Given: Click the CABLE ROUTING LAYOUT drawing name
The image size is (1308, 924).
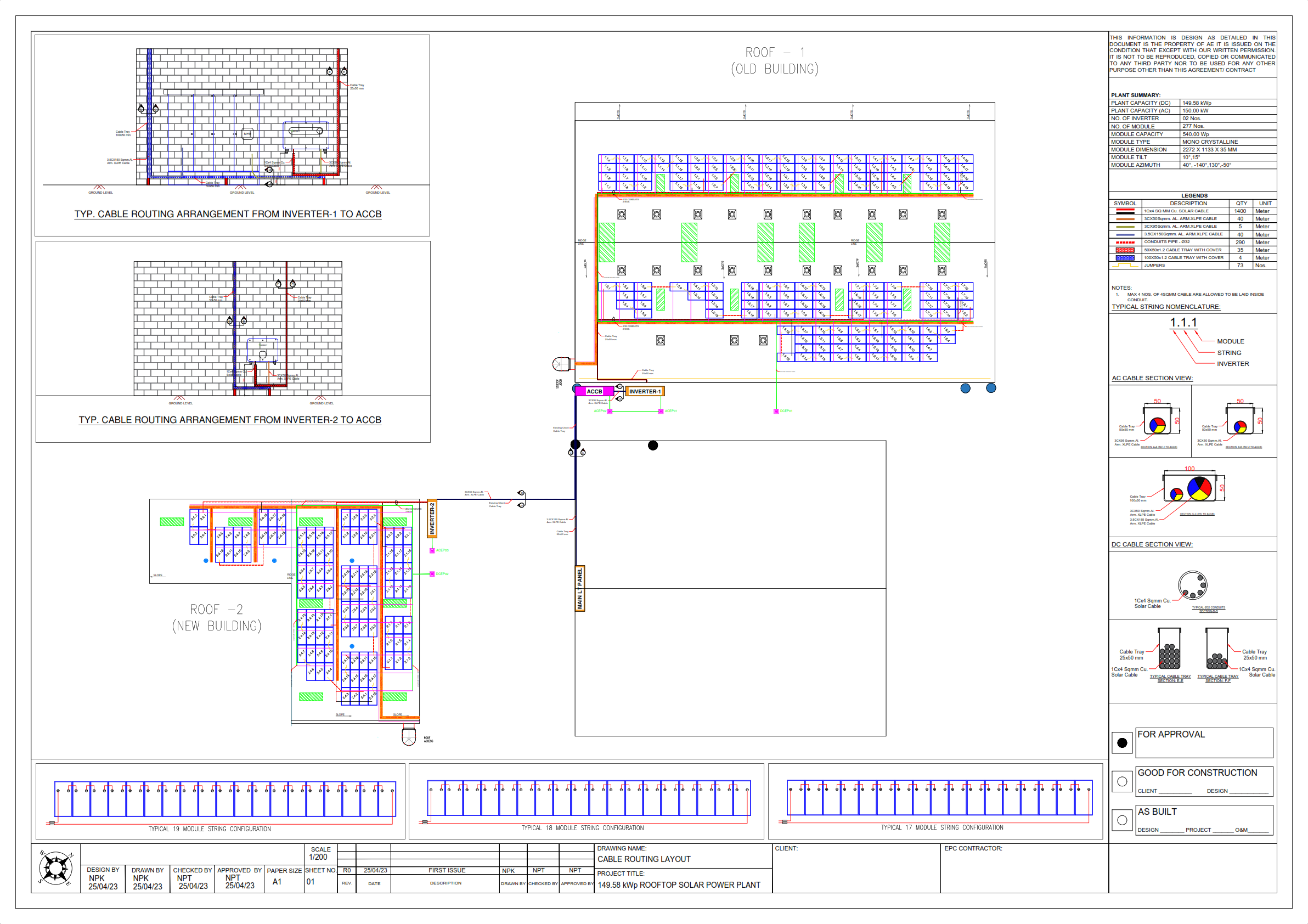Looking at the screenshot, I should (644, 859).
